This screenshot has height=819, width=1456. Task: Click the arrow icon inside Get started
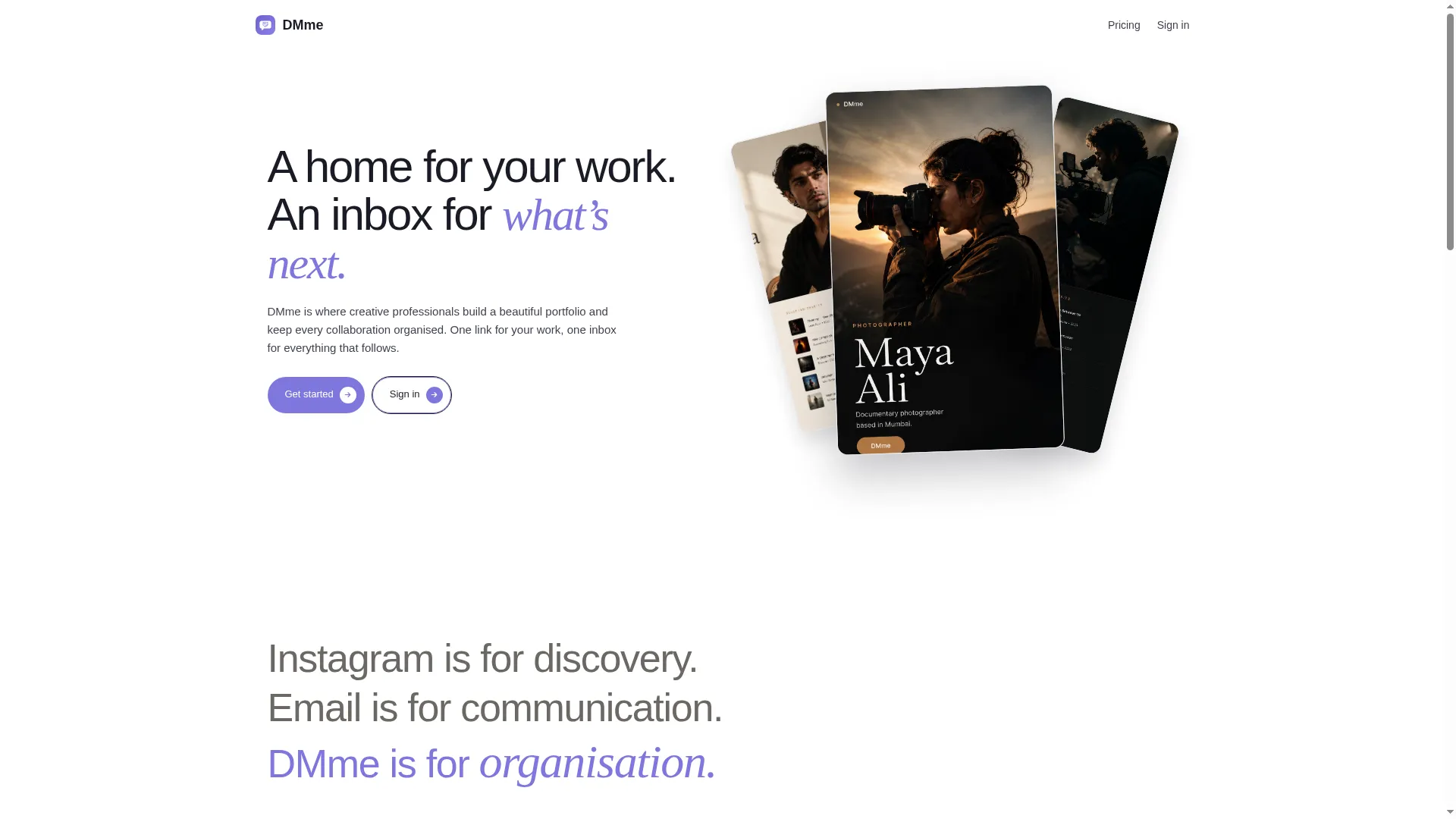point(348,395)
